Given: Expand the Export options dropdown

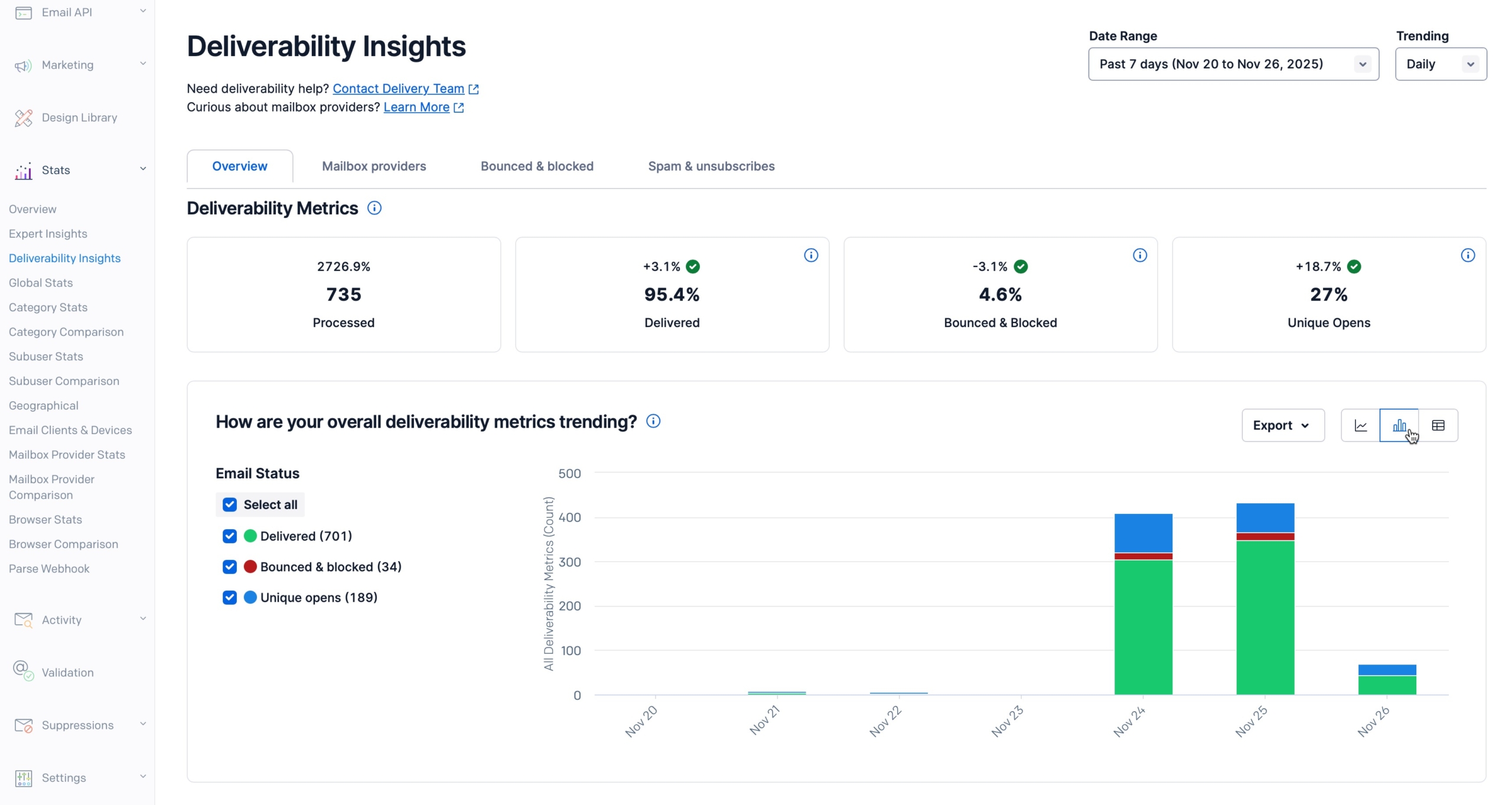Looking at the screenshot, I should (1283, 425).
